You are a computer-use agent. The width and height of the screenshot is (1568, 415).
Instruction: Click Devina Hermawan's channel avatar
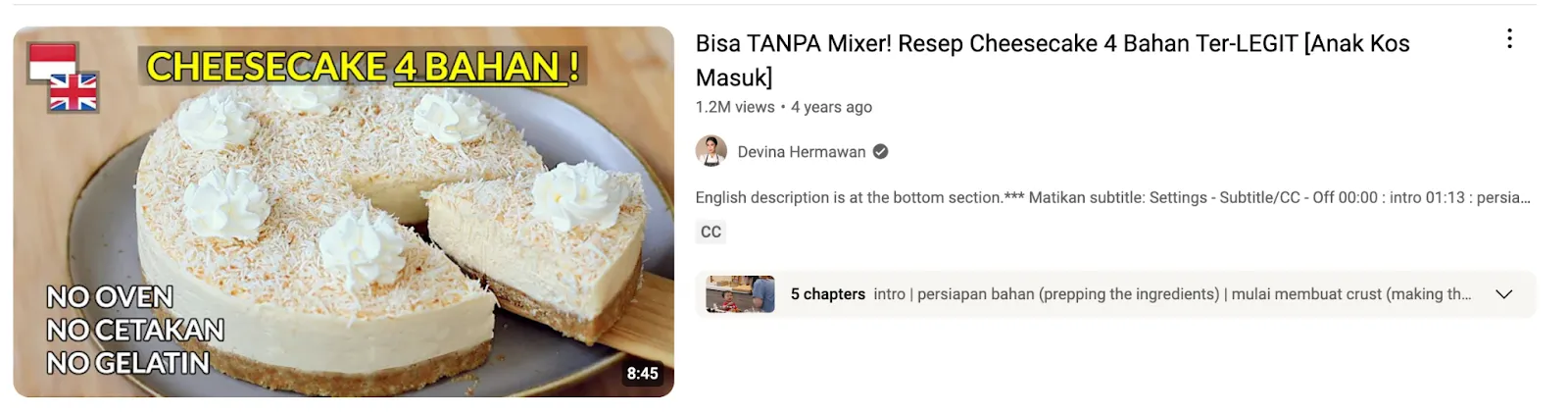pyautogui.click(x=710, y=151)
